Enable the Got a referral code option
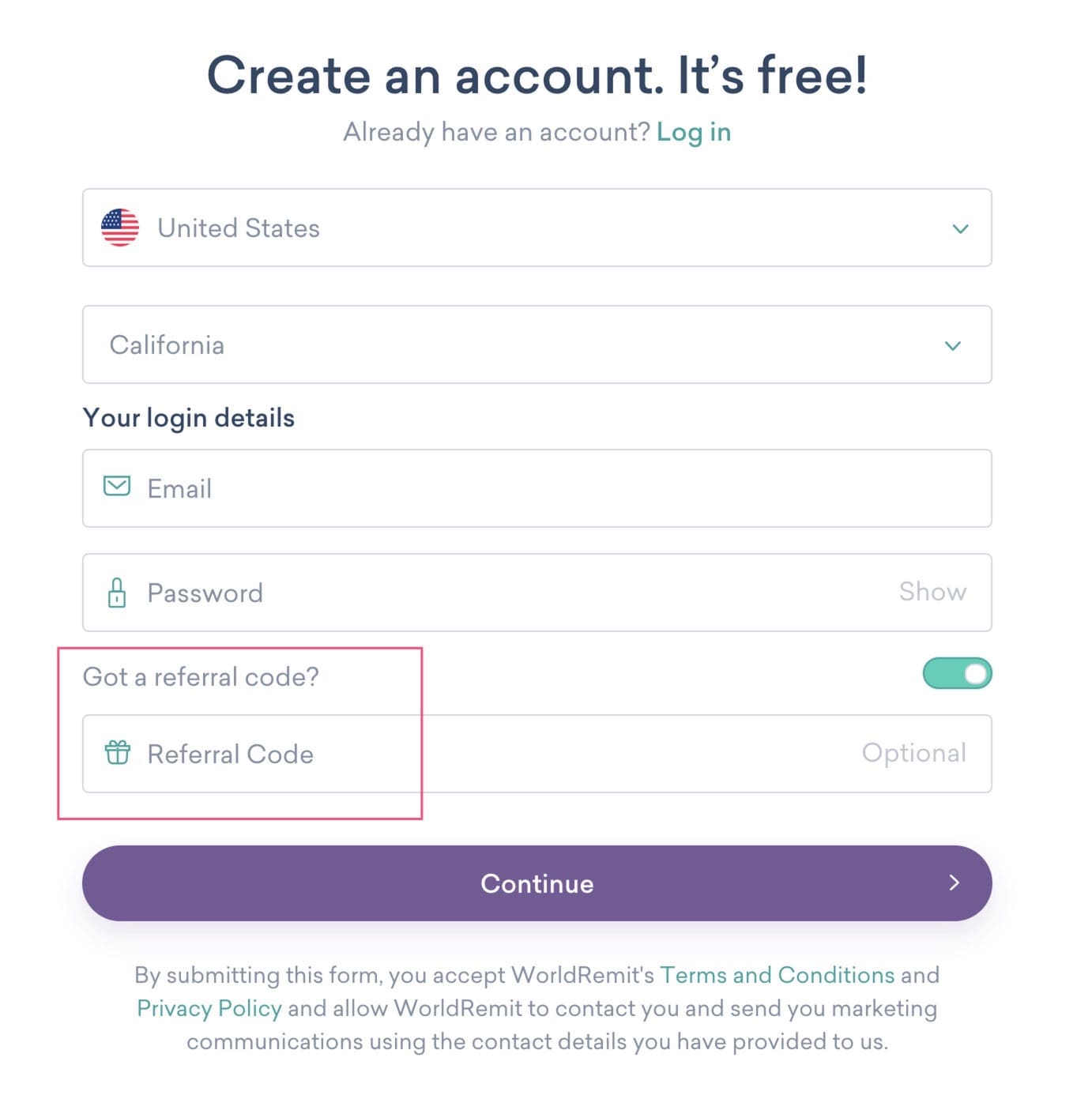Screen dimensions: 1092x1114 click(957, 673)
